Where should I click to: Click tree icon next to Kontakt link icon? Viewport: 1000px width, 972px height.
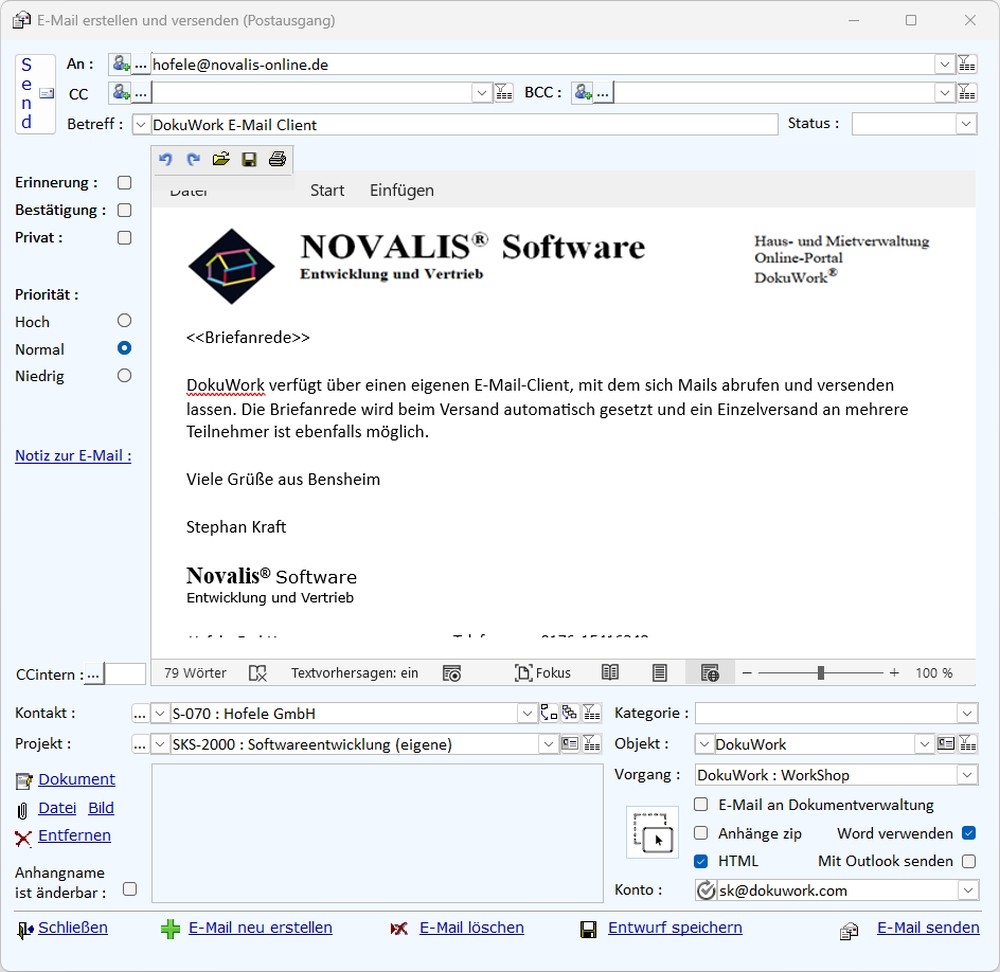click(570, 712)
